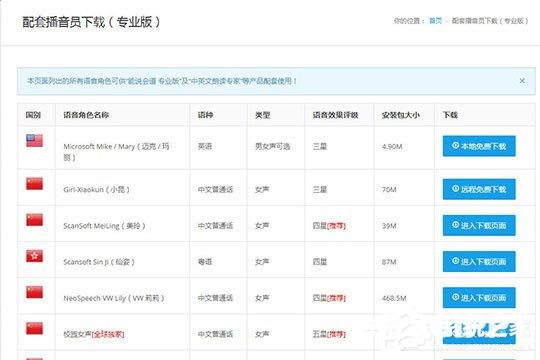Select the 安装包大小 column header
The height and width of the screenshot is (360, 540).
click(x=401, y=115)
